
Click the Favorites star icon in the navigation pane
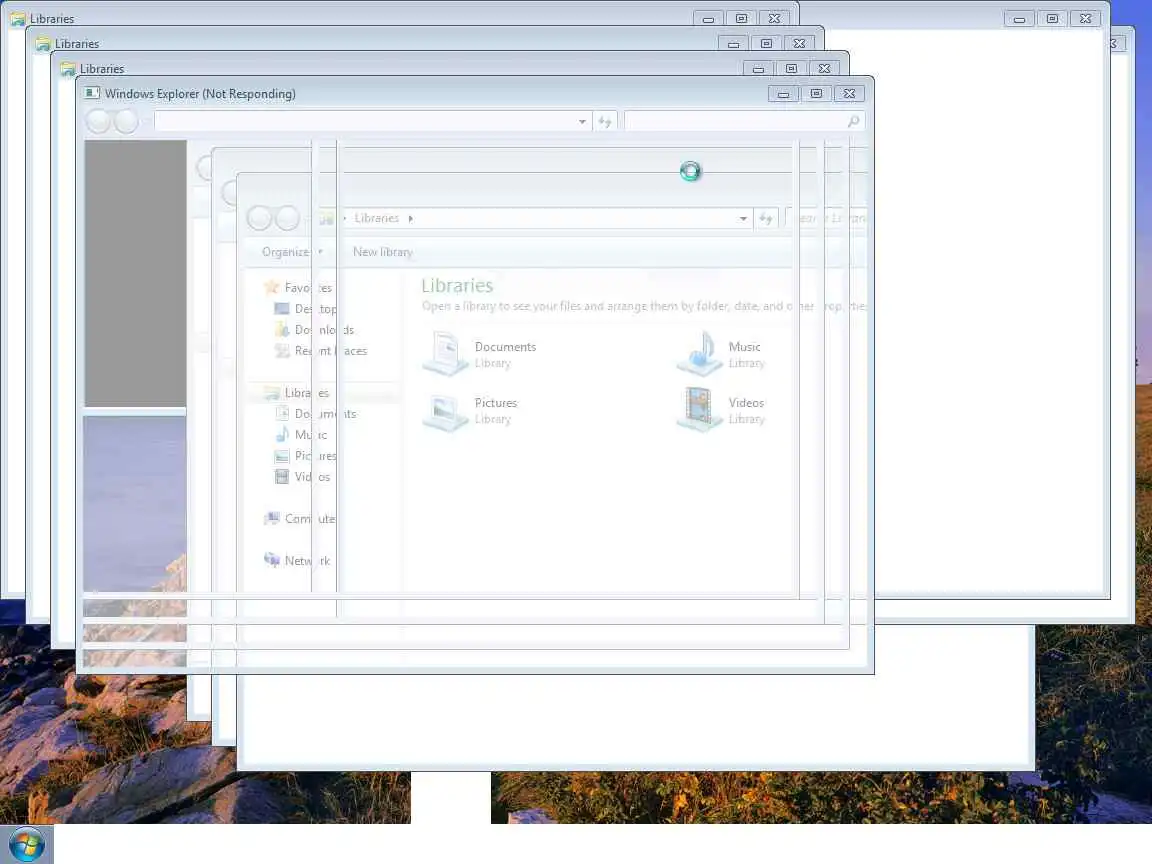click(272, 287)
